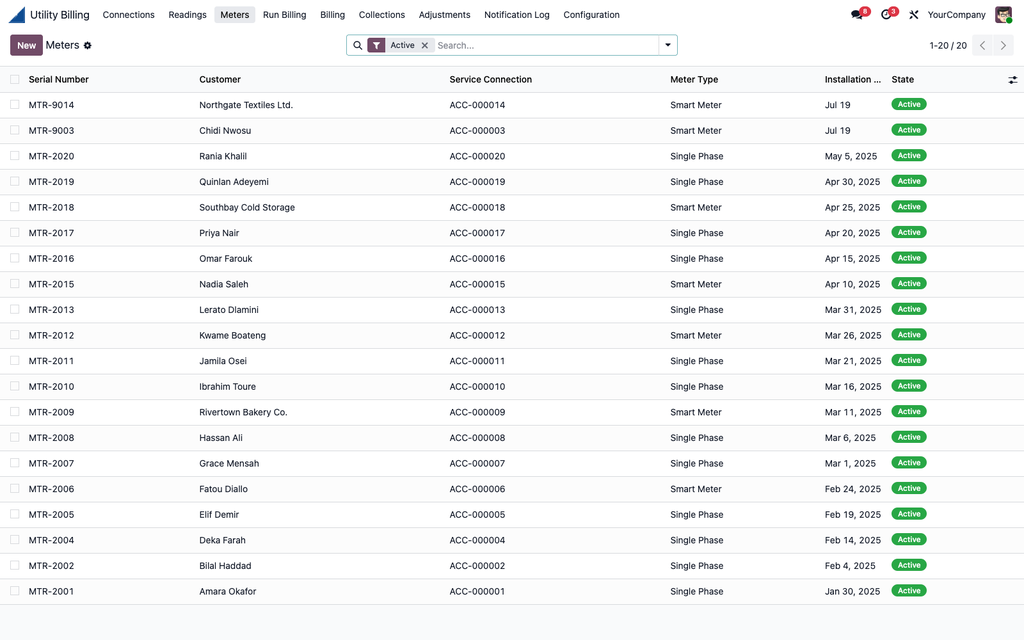1024x640 pixels.
Task: Sort by Serial Number column header
Action: click(x=58, y=80)
